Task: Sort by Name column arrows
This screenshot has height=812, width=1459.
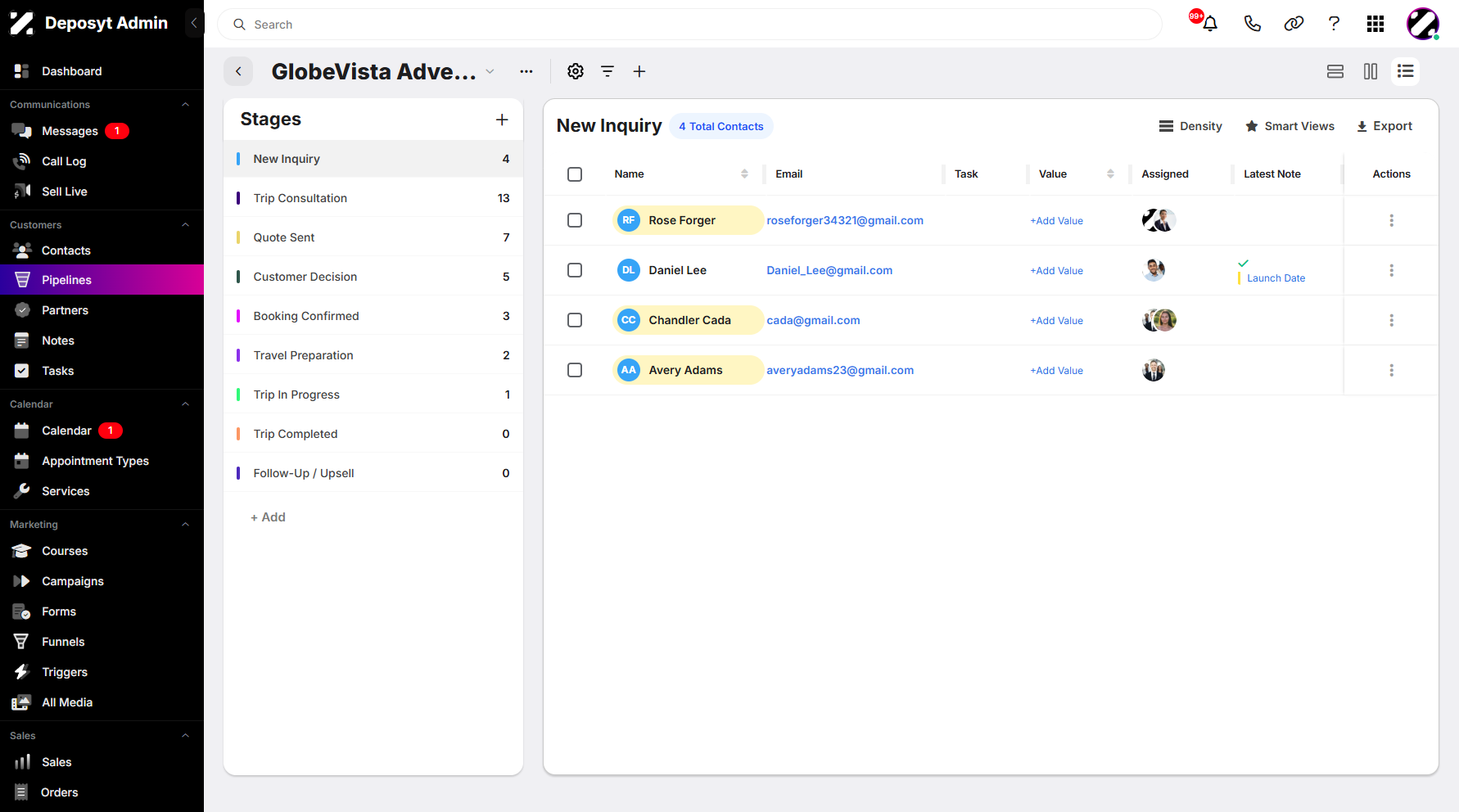Action: click(744, 174)
